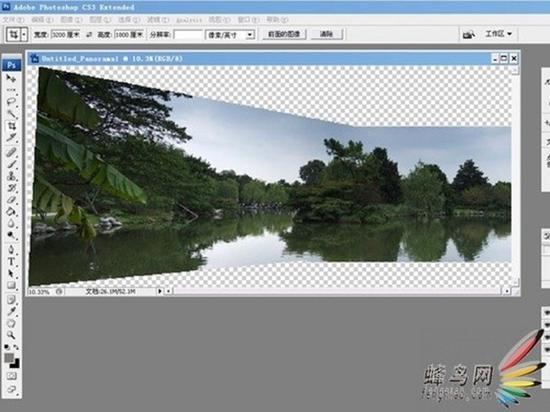Viewport: 550px width, 412px height.
Task: Open the foreground color swatch
Action: click(9, 358)
